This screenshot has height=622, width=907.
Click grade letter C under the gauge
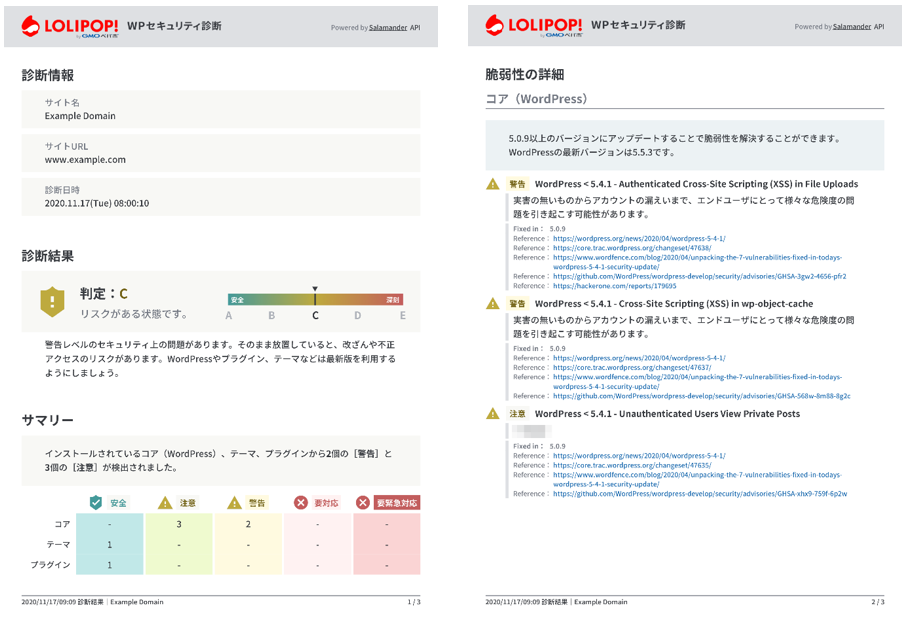tap(315, 316)
